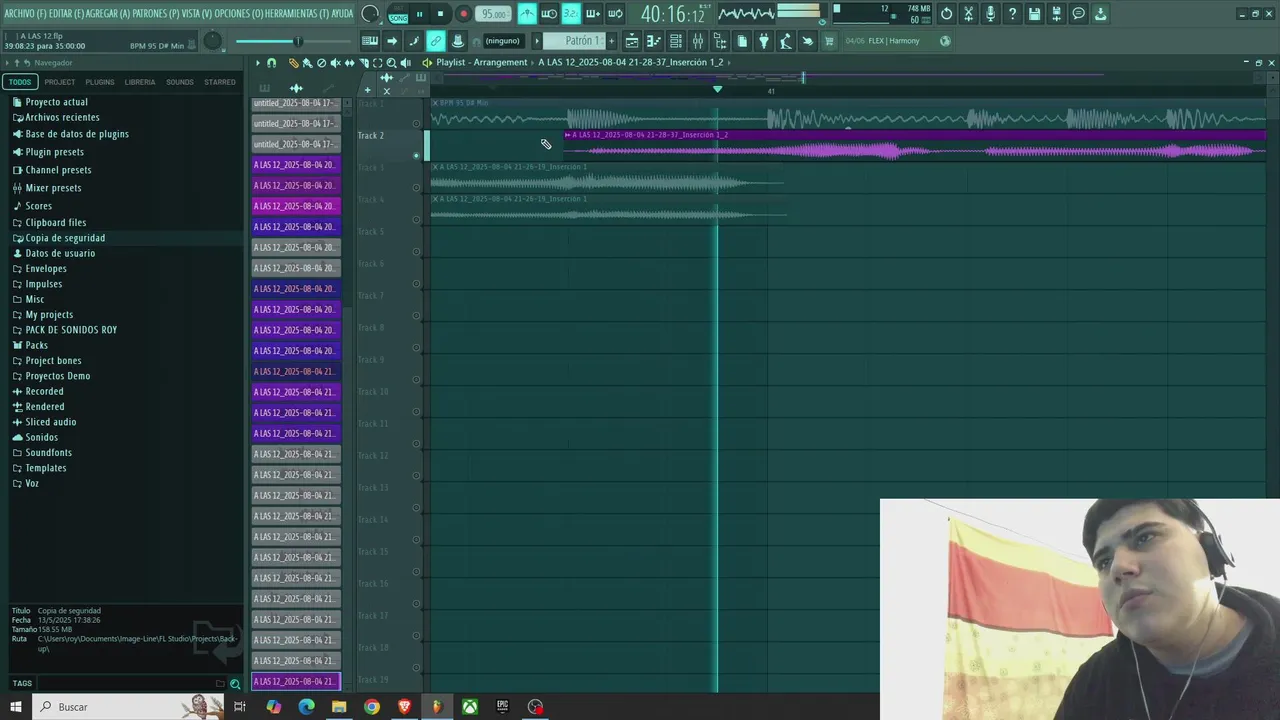Select the pencil draw tool in playlist toolbar
Image resolution: width=1280 pixels, height=720 pixels.
[x=293, y=62]
